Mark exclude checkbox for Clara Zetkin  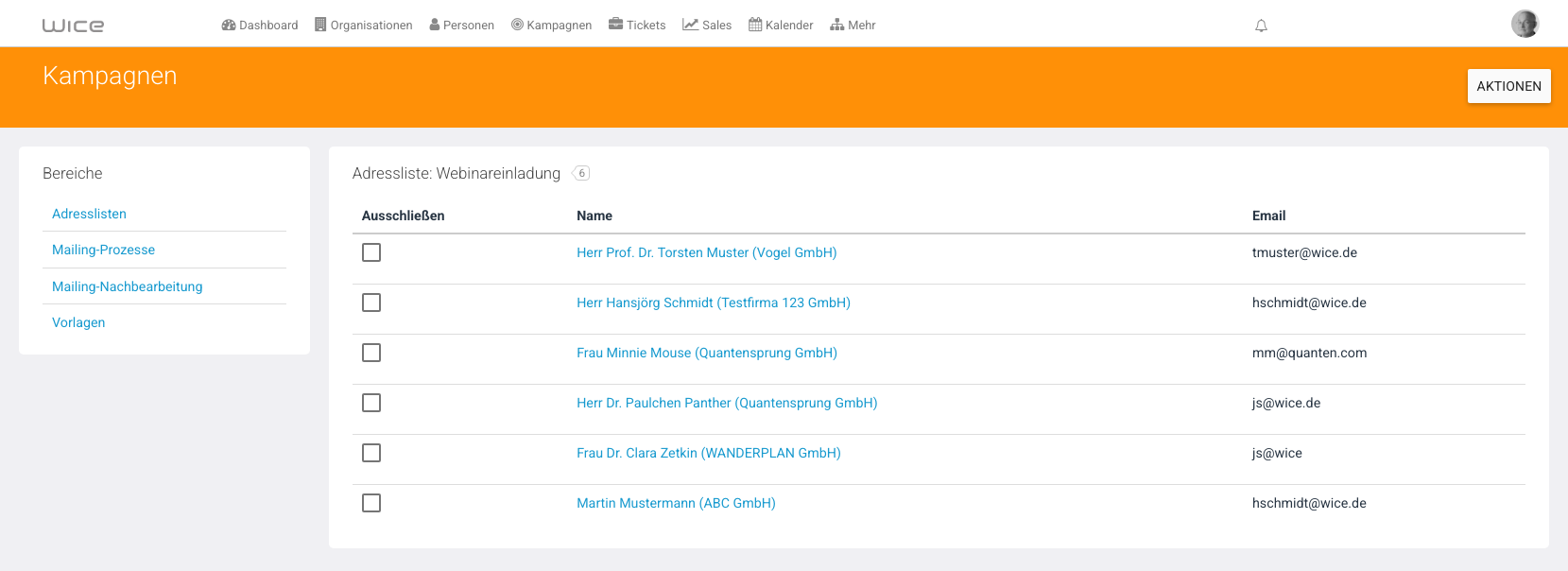click(x=371, y=453)
